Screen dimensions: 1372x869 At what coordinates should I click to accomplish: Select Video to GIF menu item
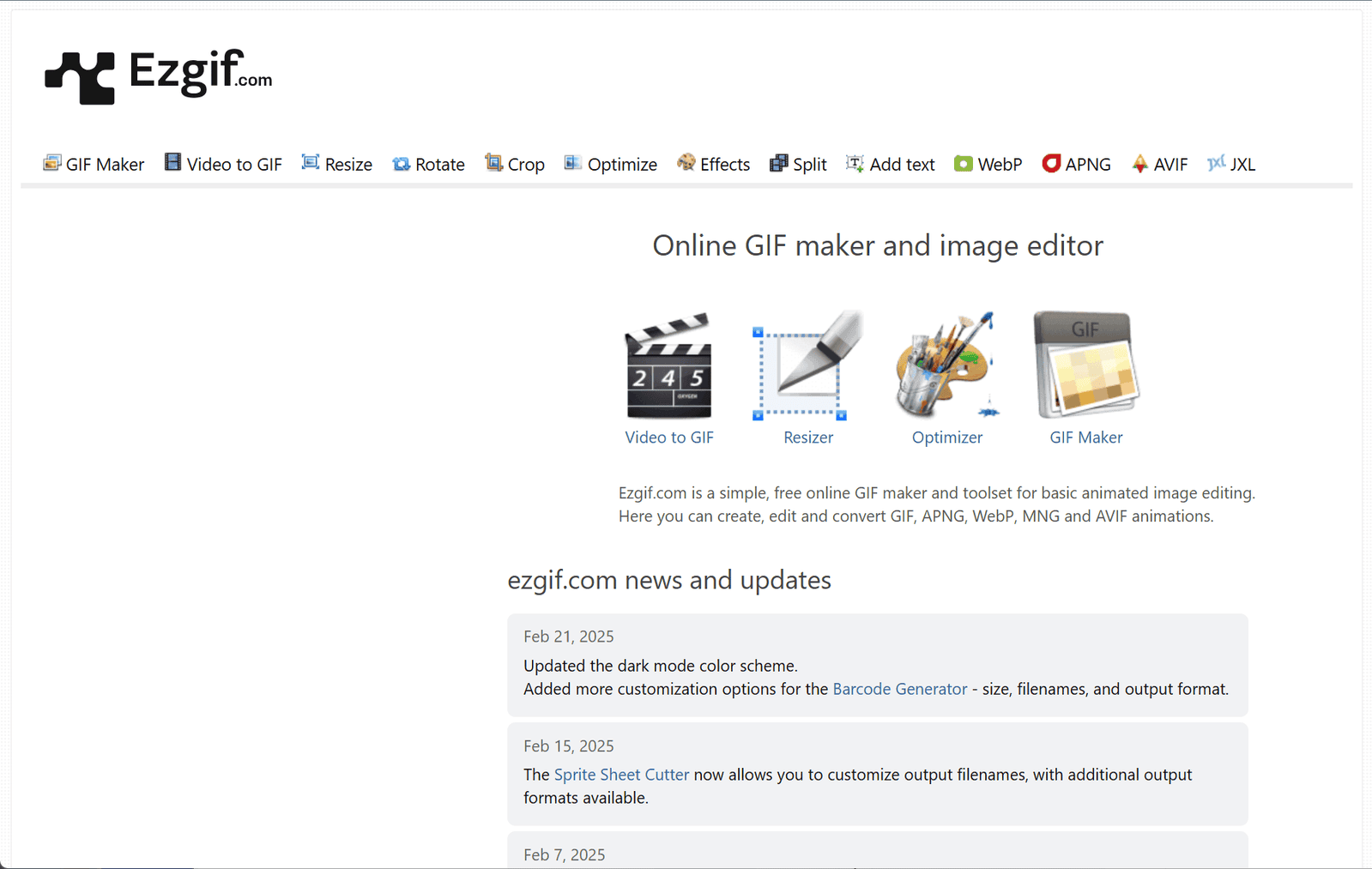[x=223, y=164]
